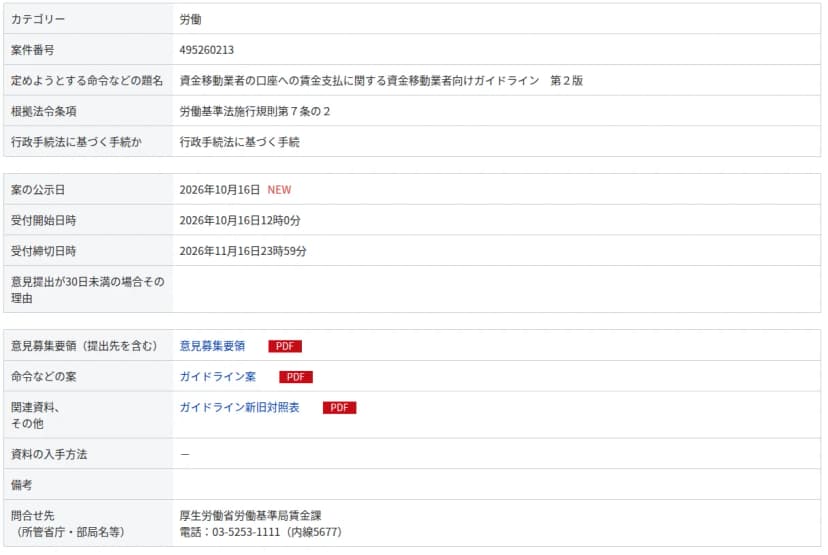Click the カテゴリー row label
828x555 pixels.
pyautogui.click(x=38, y=19)
